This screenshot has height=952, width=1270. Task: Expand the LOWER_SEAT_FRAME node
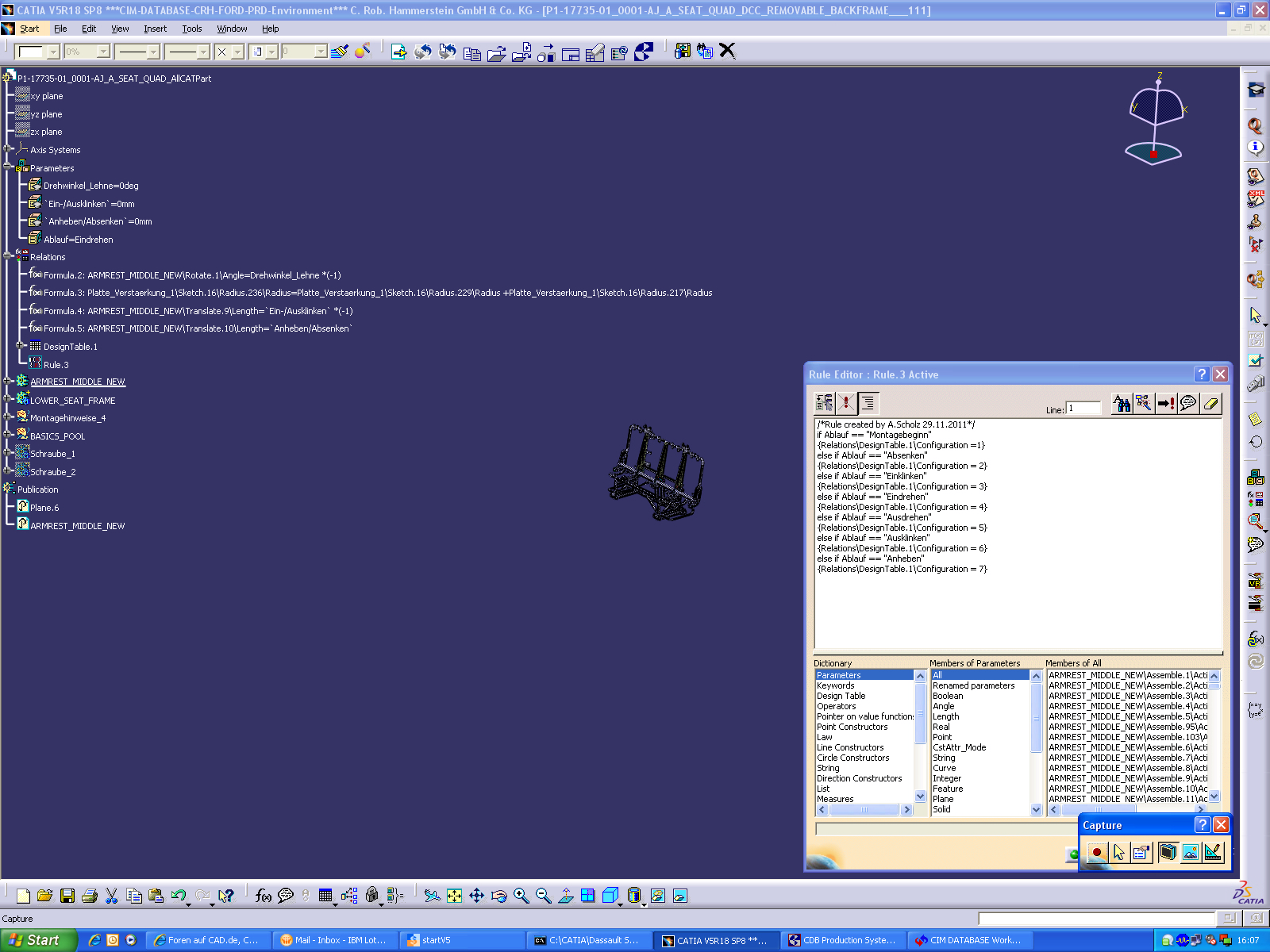point(7,400)
